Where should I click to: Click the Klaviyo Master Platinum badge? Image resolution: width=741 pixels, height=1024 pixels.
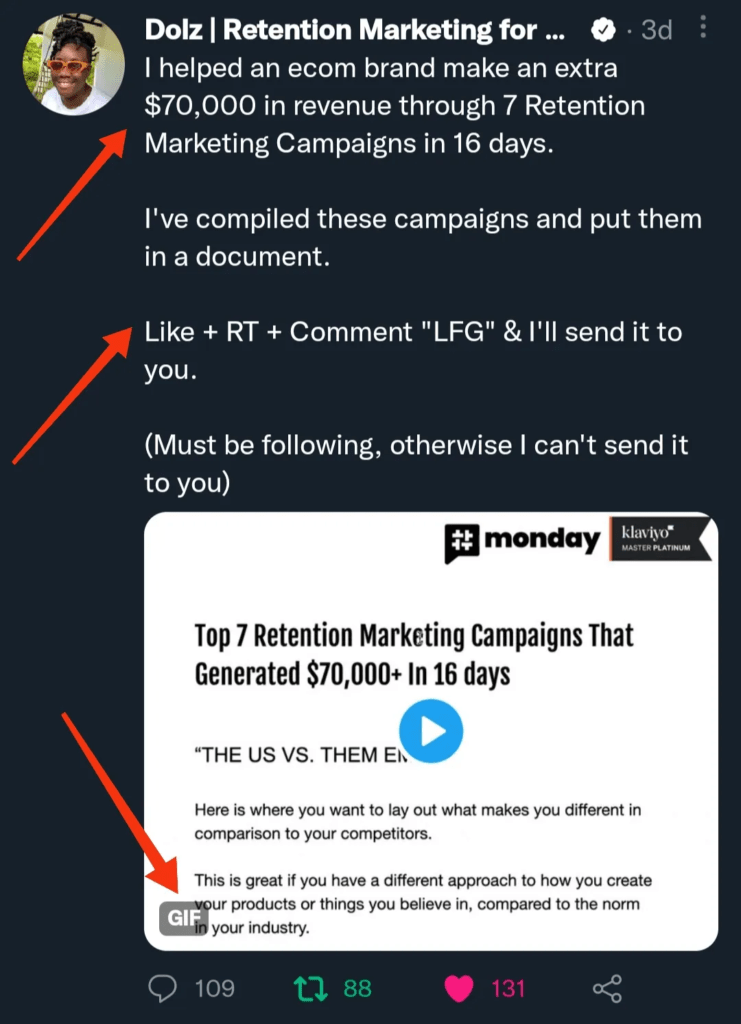[660, 540]
